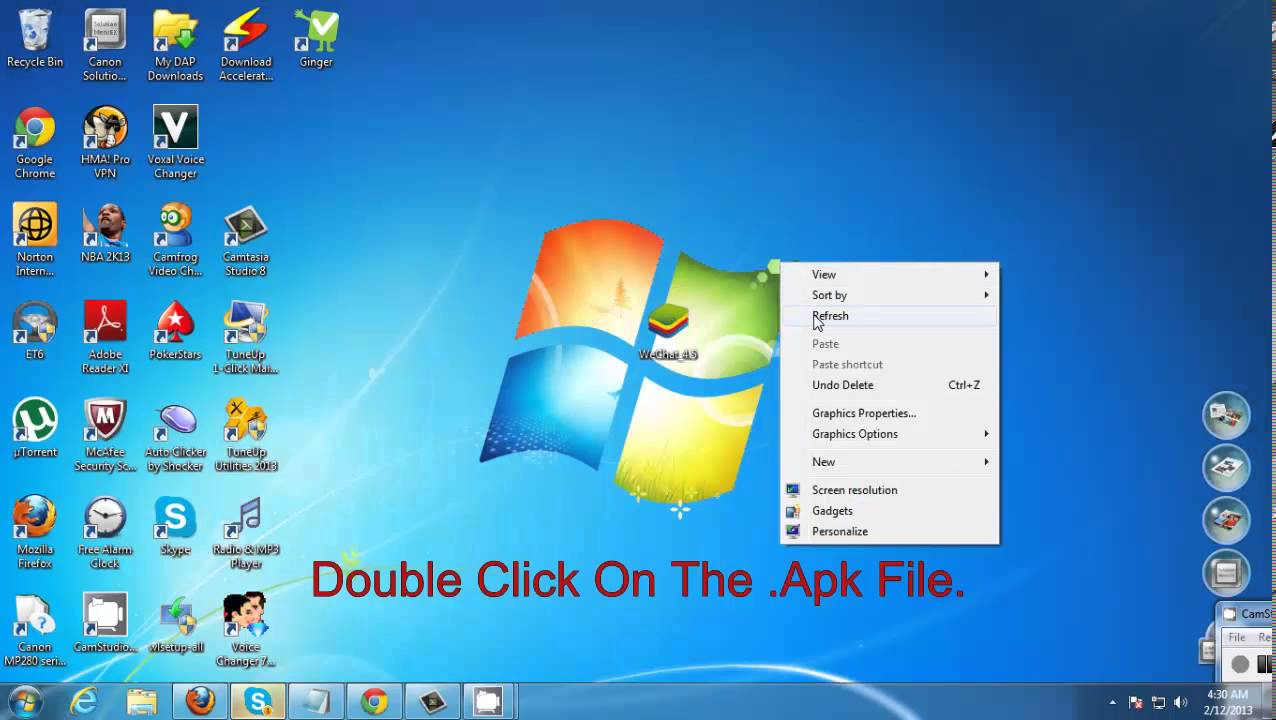Open the network tray icon

point(1158,702)
